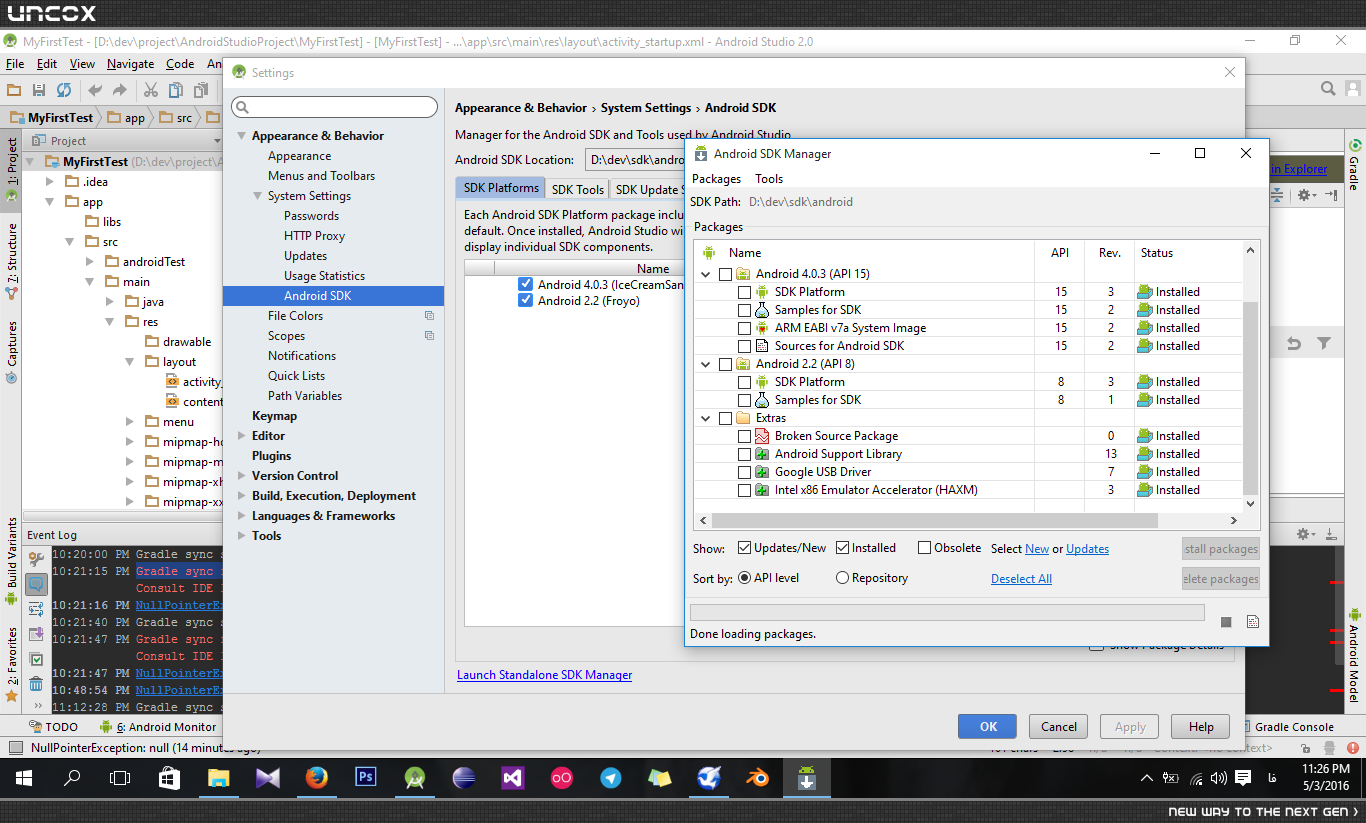Check the Google USB Driver checkbox
This screenshot has height=823, width=1366.
[x=744, y=472]
